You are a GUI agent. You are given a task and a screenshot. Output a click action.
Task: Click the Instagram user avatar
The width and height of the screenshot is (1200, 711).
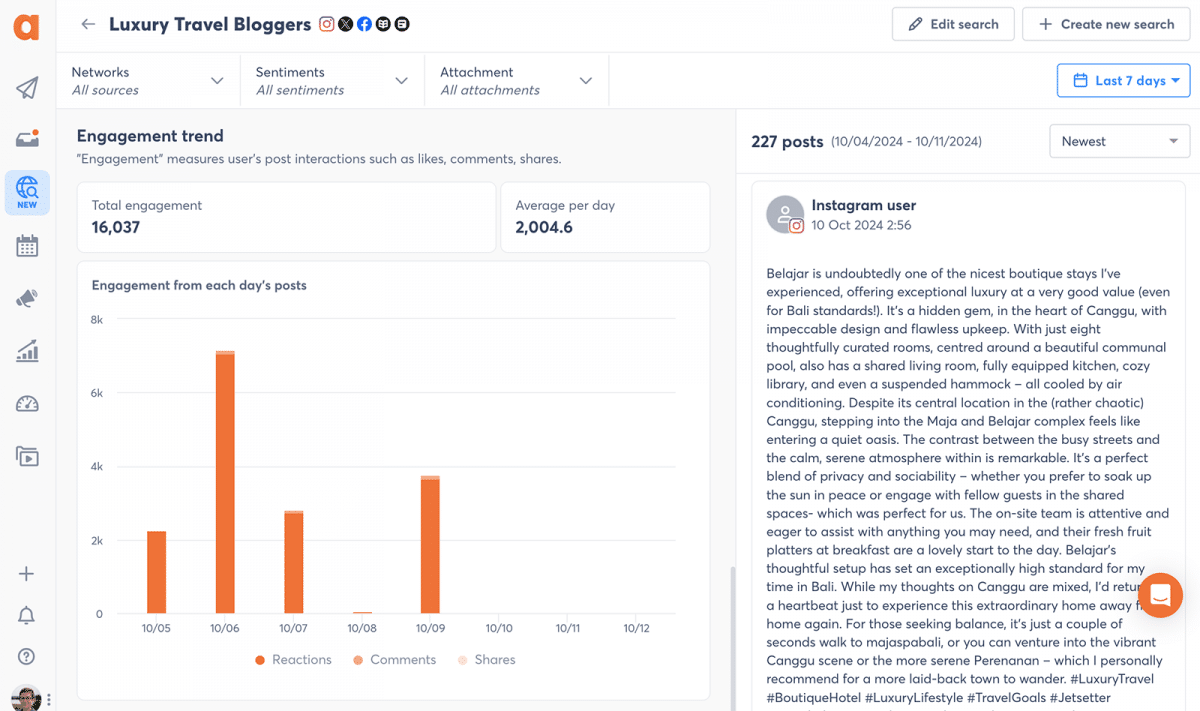point(785,215)
